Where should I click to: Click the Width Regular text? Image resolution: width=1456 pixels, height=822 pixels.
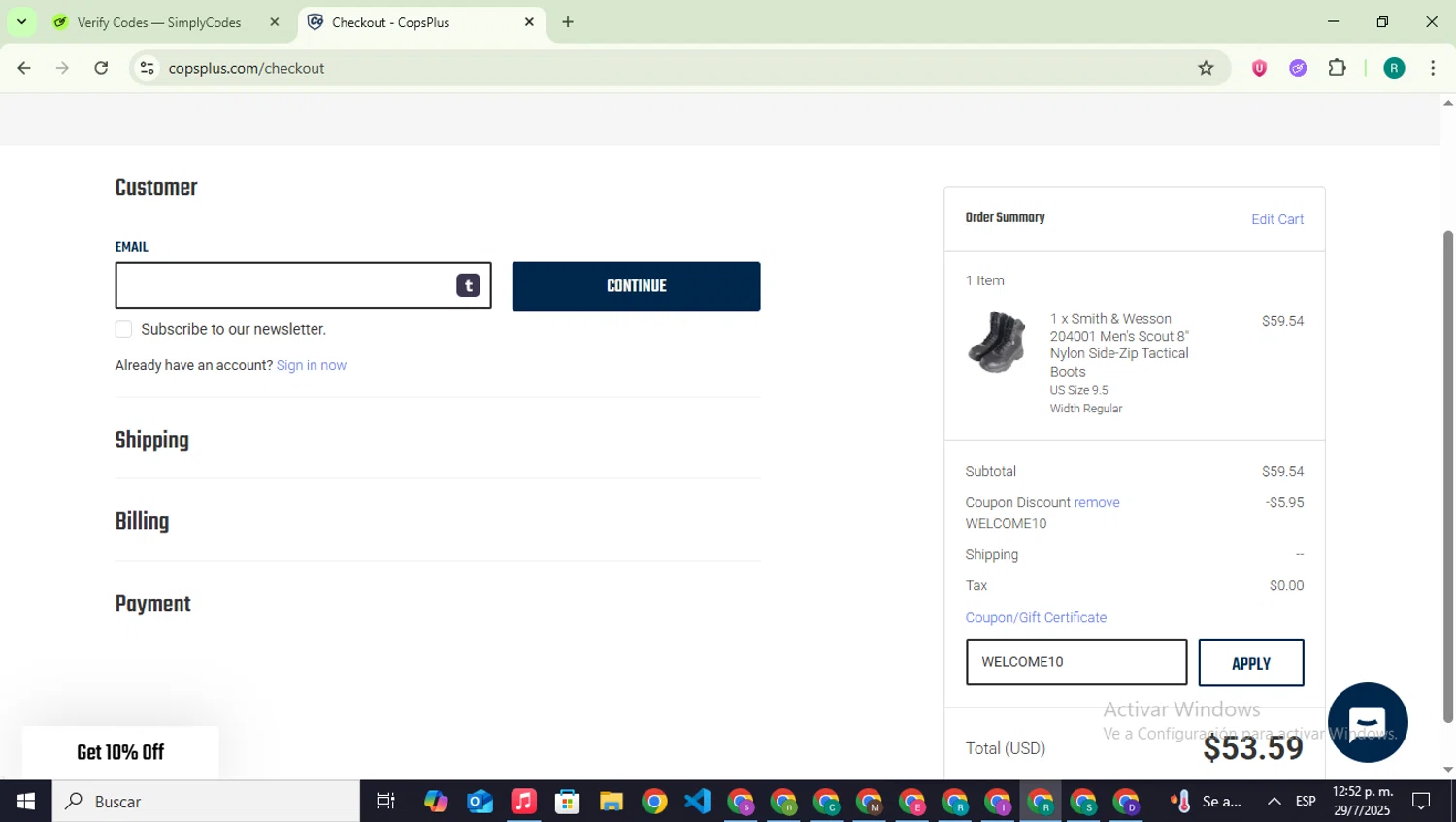[x=1086, y=409]
